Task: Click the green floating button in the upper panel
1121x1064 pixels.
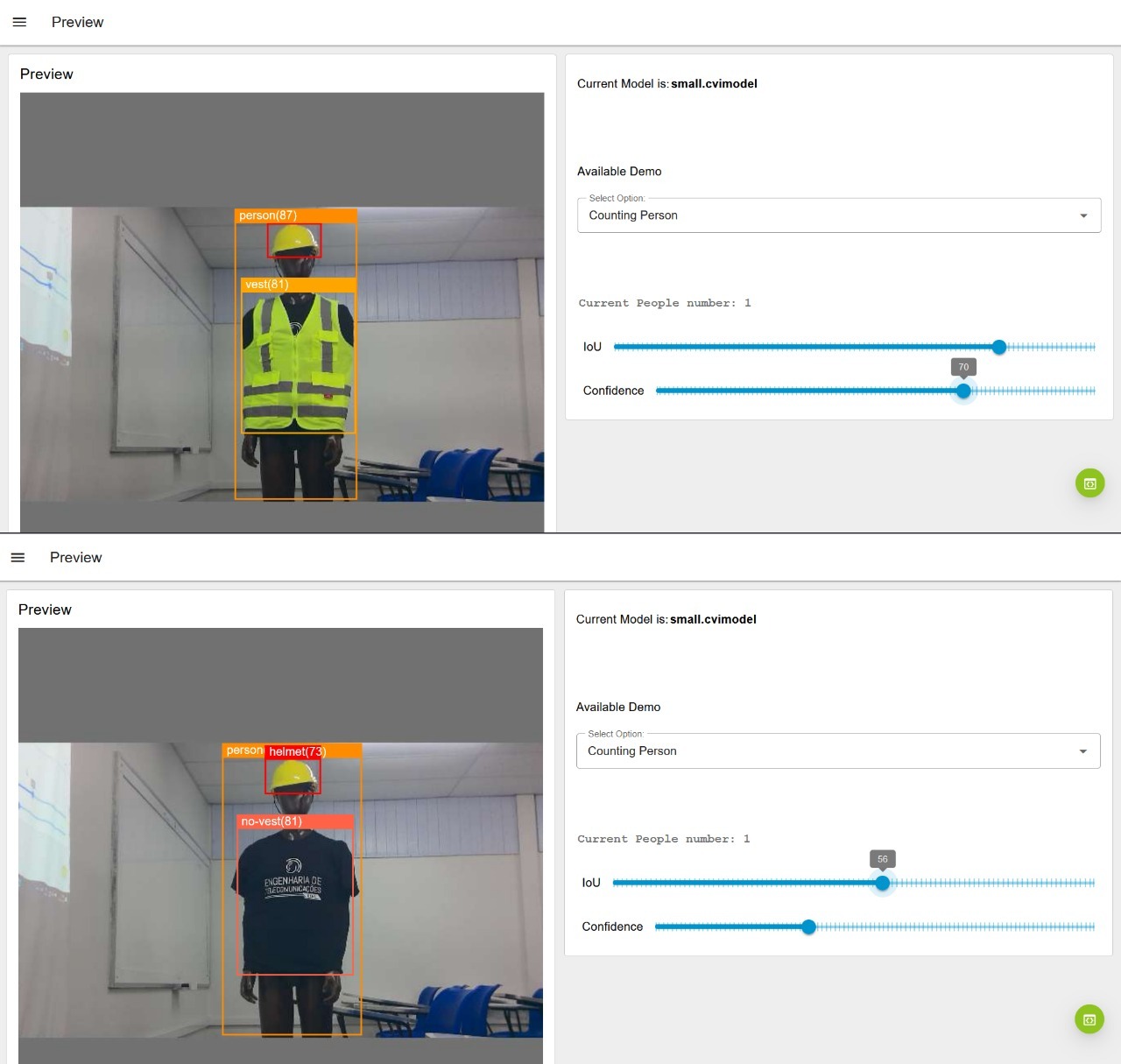Action: point(1089,483)
